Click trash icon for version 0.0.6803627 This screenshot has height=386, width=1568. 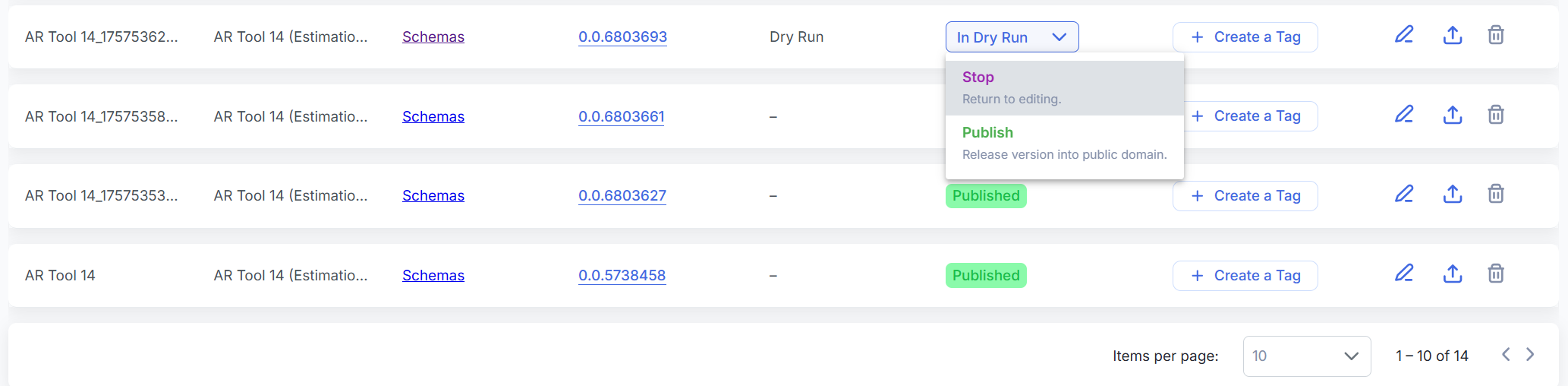click(1496, 195)
